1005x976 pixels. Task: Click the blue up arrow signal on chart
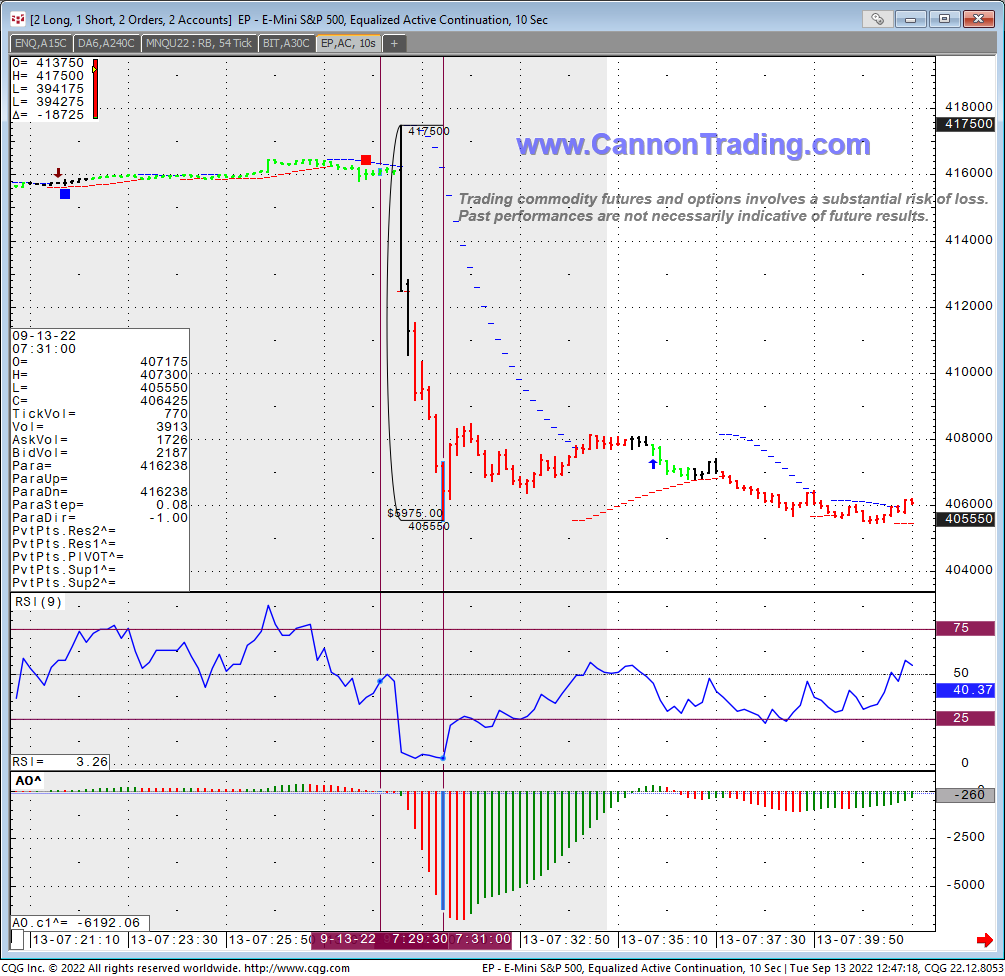click(x=653, y=464)
